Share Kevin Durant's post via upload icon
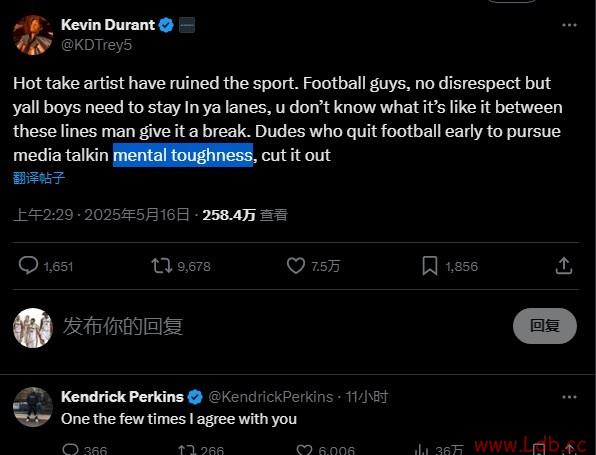This screenshot has width=596, height=455. [x=564, y=265]
